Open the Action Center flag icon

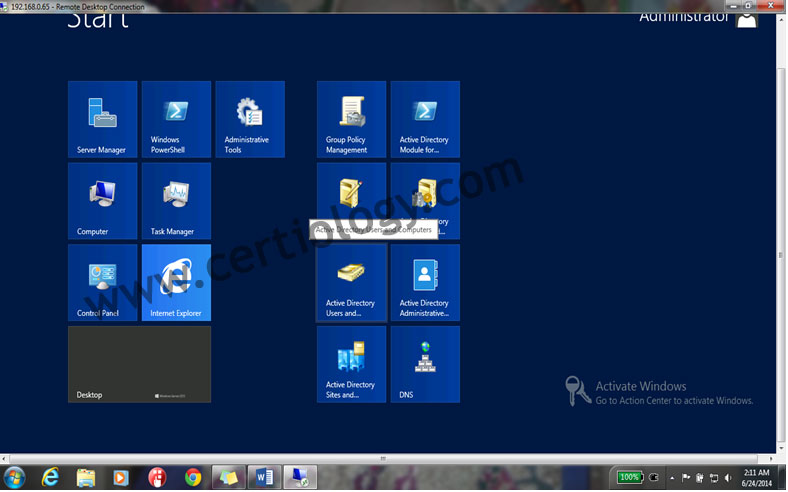pos(685,477)
